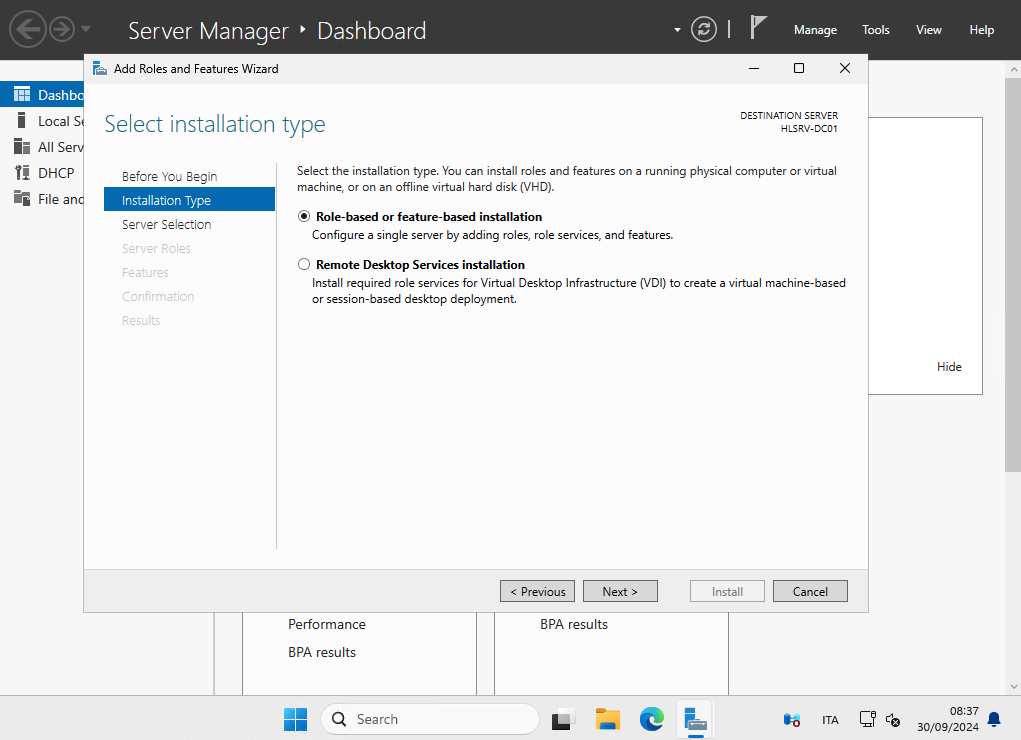Launch Microsoft Edge from the taskbar
Viewport: 1021px width, 740px height.
pyautogui.click(x=652, y=719)
